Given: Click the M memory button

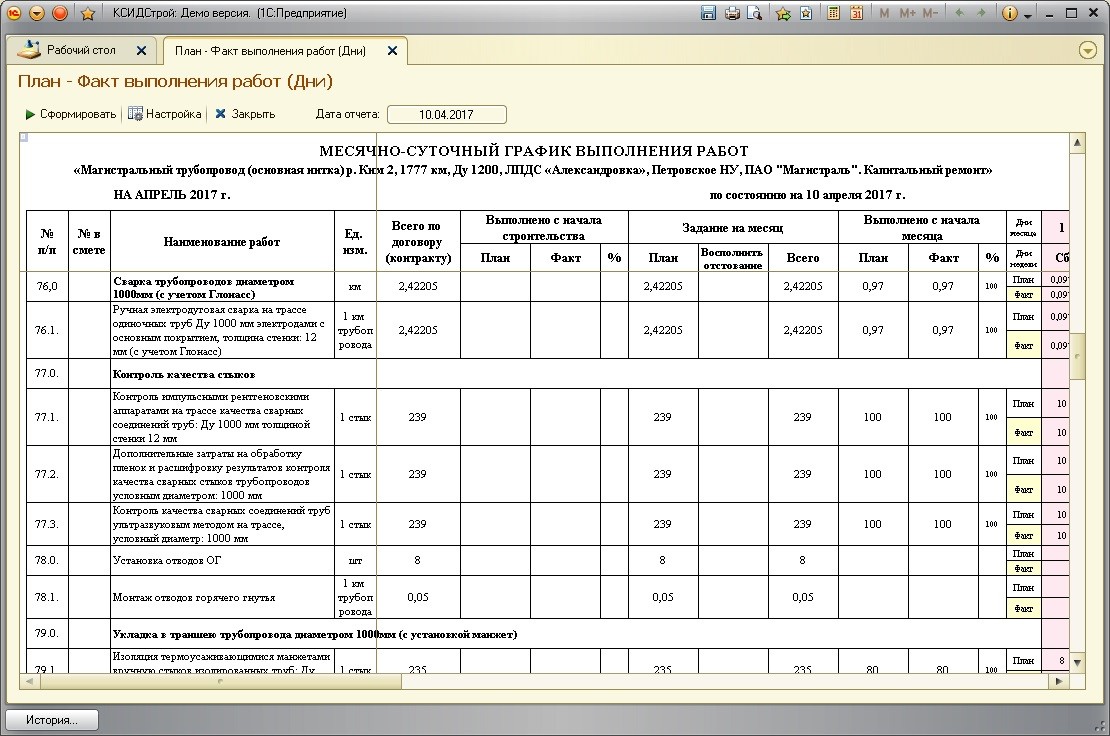Looking at the screenshot, I should (884, 13).
